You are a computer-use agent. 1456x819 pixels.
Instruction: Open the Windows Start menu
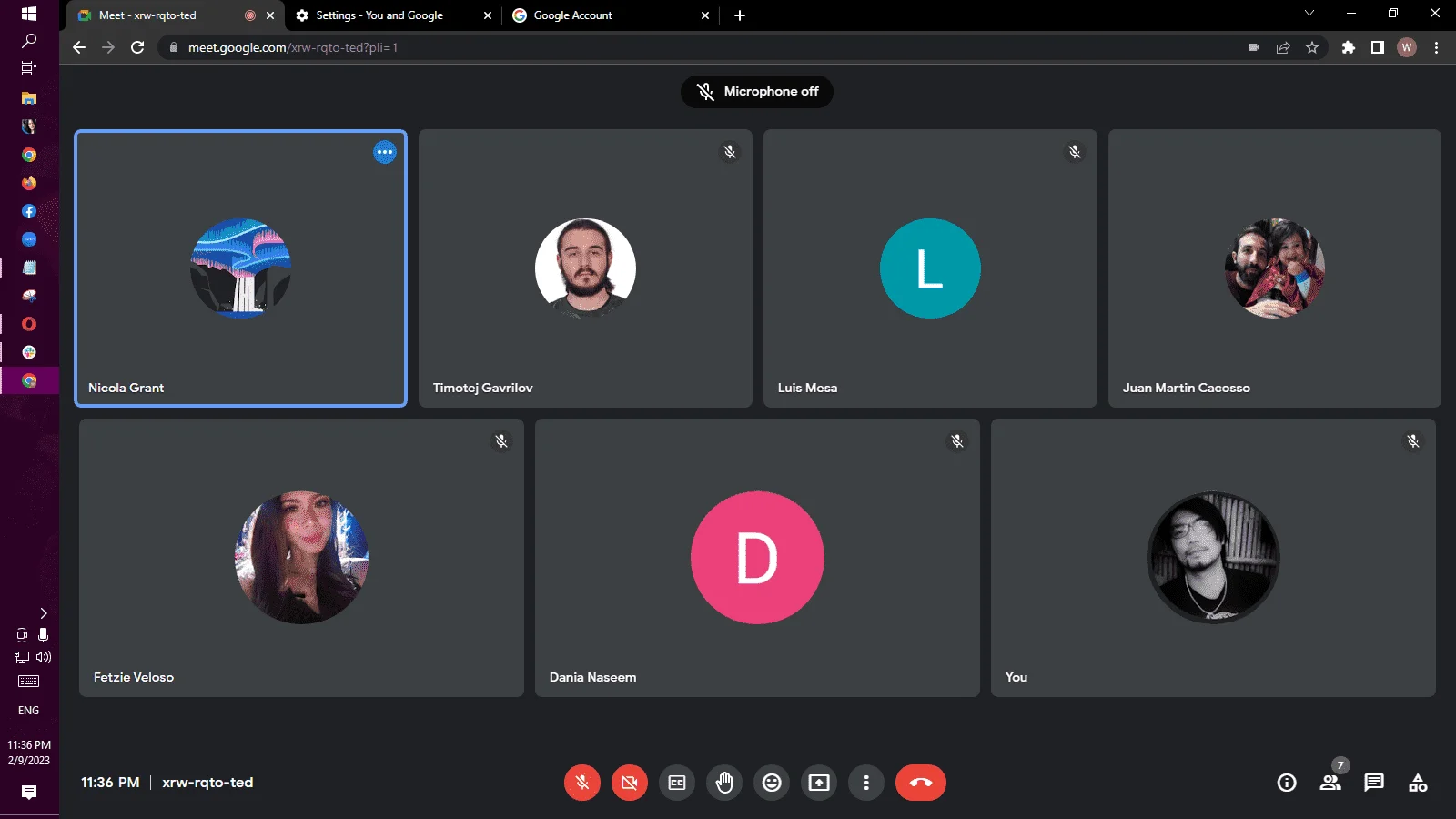click(x=29, y=14)
